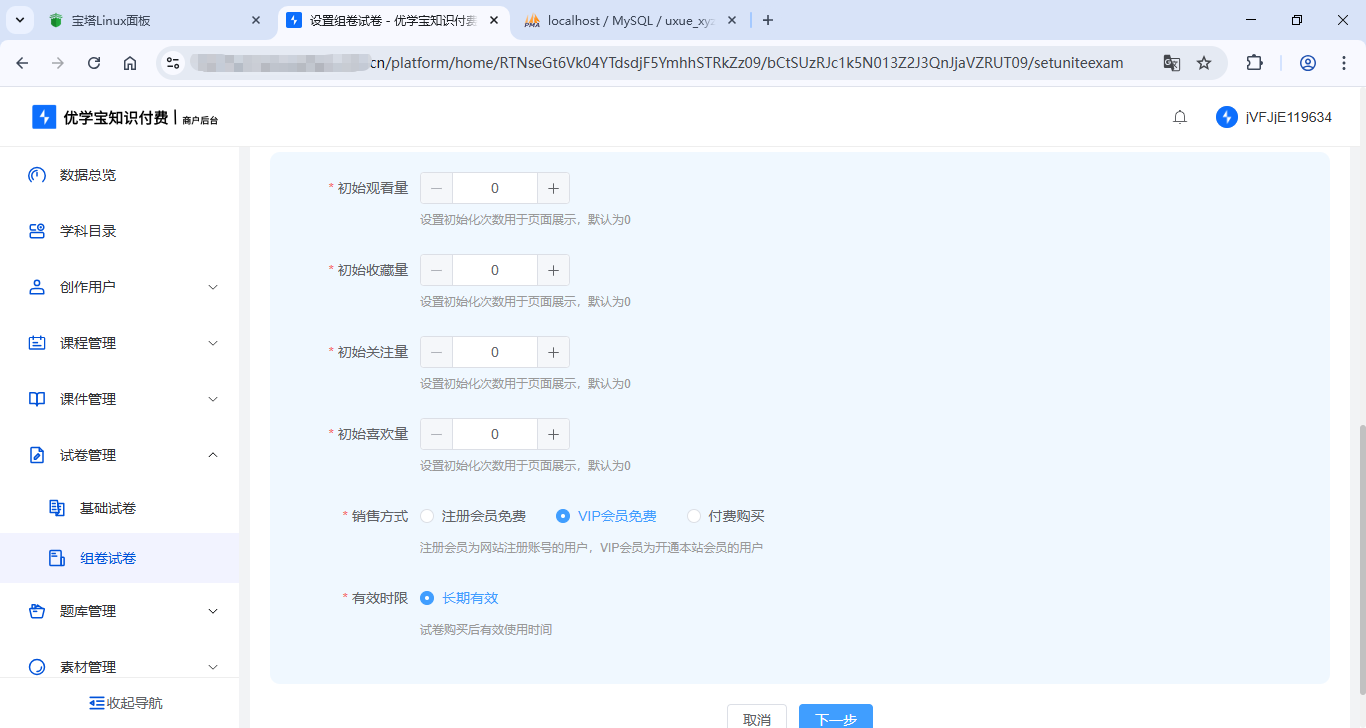The width and height of the screenshot is (1366, 728).
Task: Open the 素材管理 section icon
Action: (36, 666)
